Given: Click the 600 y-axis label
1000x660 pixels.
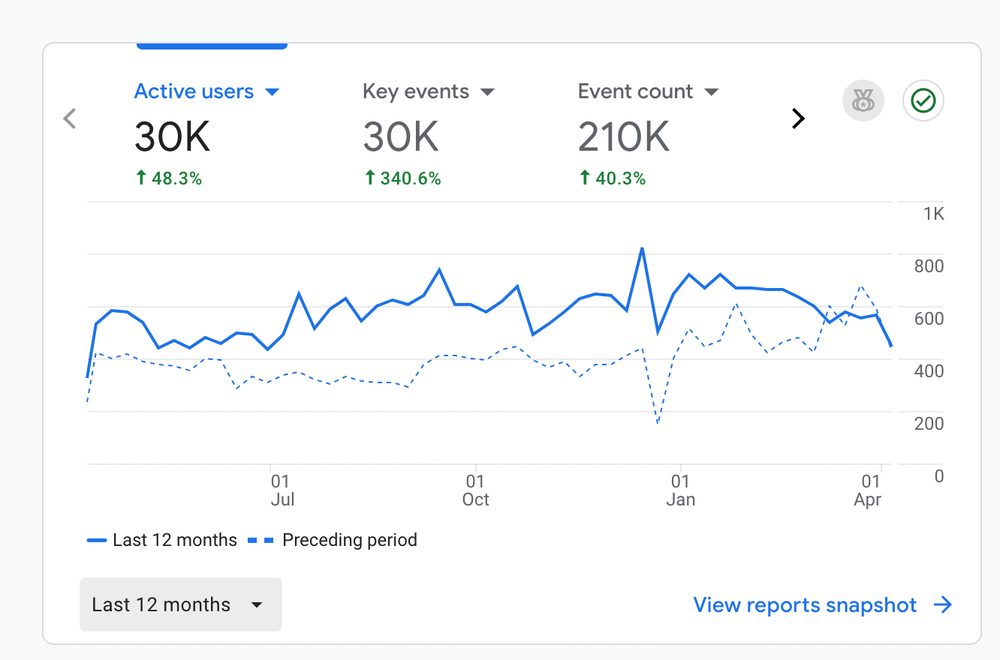Looking at the screenshot, I should [929, 318].
